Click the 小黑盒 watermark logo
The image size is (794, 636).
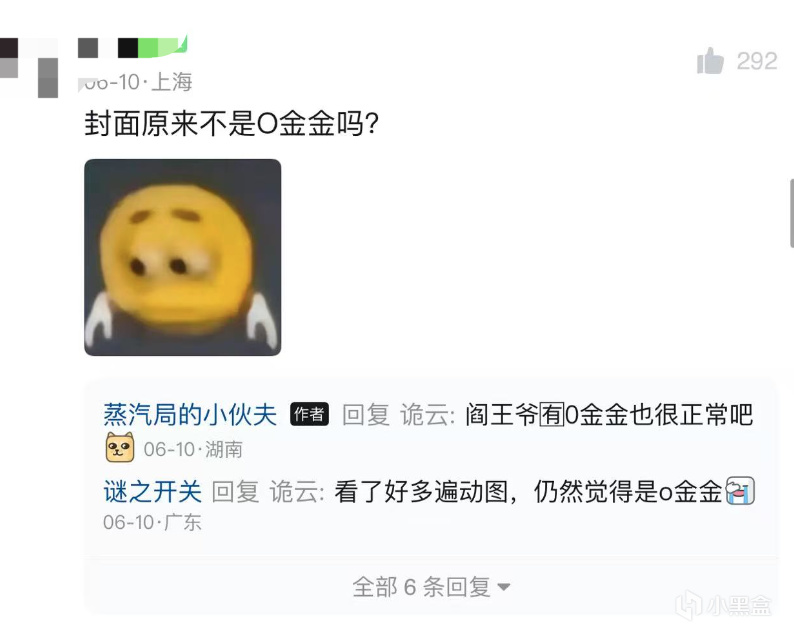point(724,605)
